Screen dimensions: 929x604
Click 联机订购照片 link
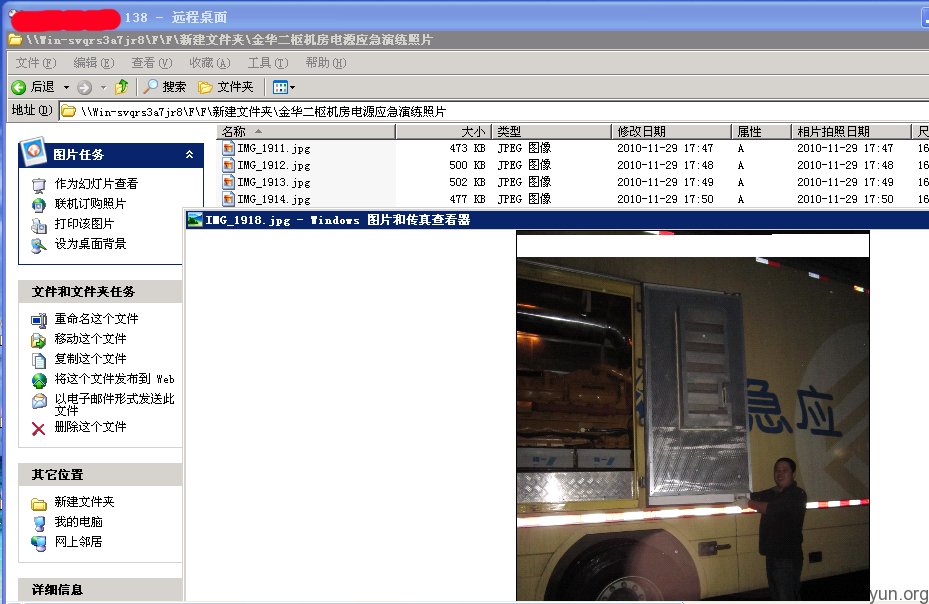(x=90, y=204)
